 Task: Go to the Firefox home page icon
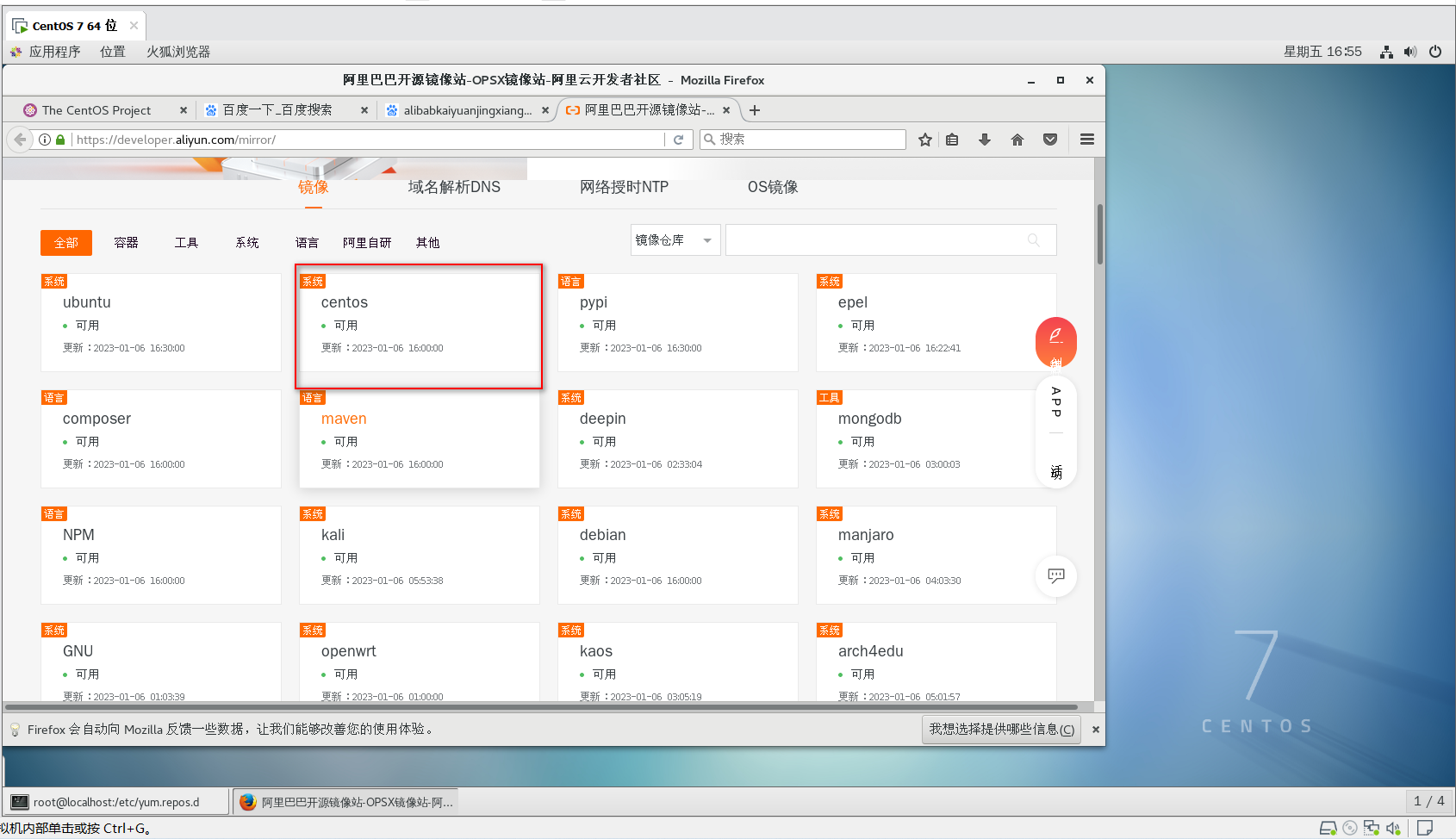coord(1017,140)
